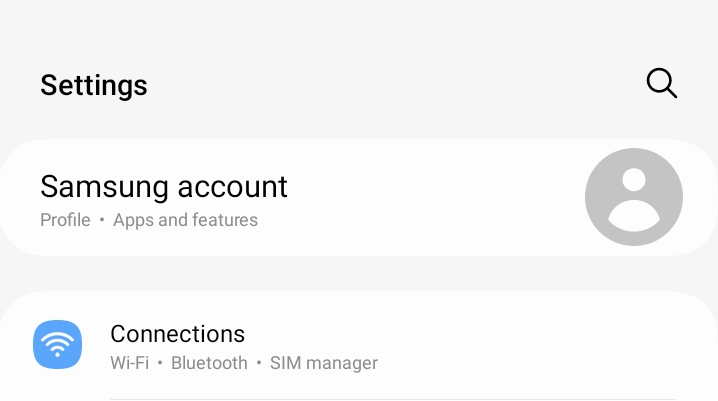
Task: Select the Apps and features subtitle text
Action: (x=185, y=220)
